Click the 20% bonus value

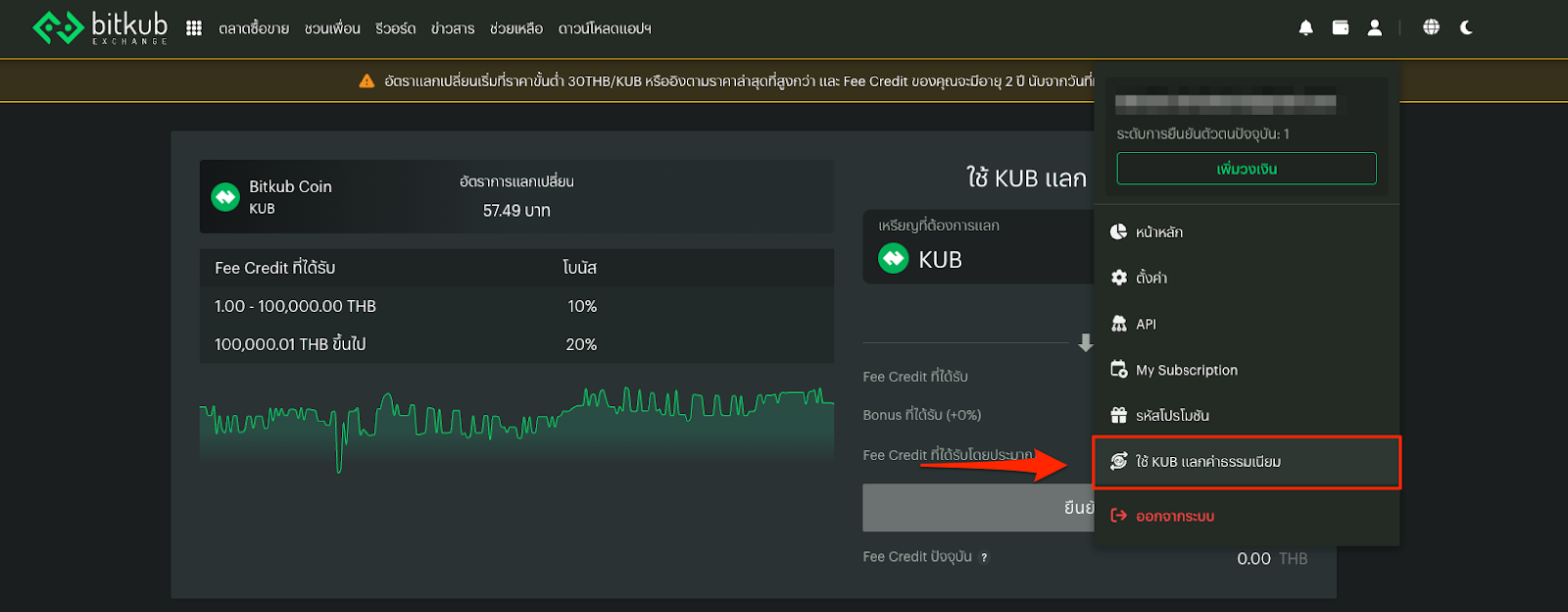pyautogui.click(x=581, y=344)
